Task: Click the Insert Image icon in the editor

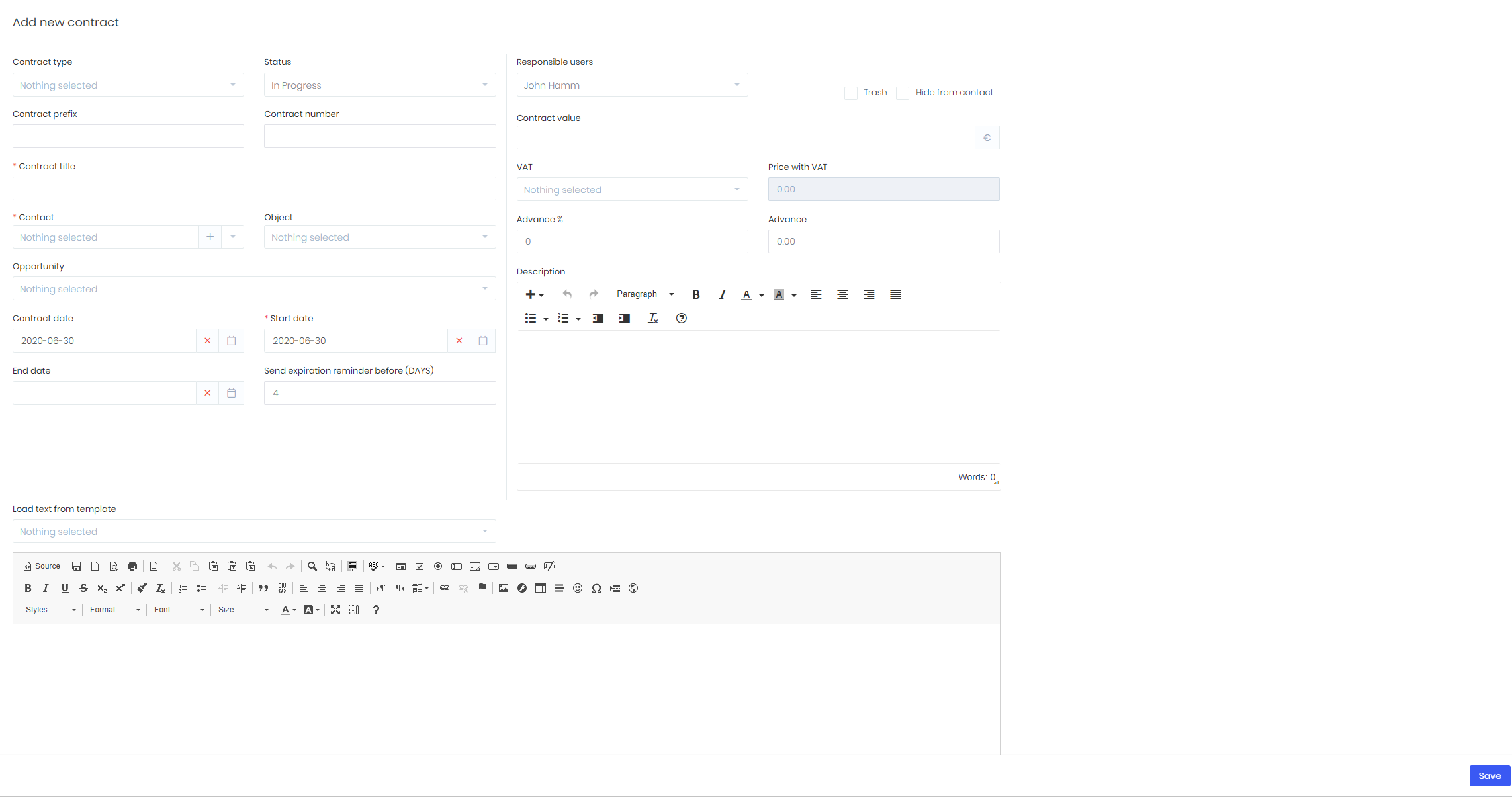Action: (504, 588)
